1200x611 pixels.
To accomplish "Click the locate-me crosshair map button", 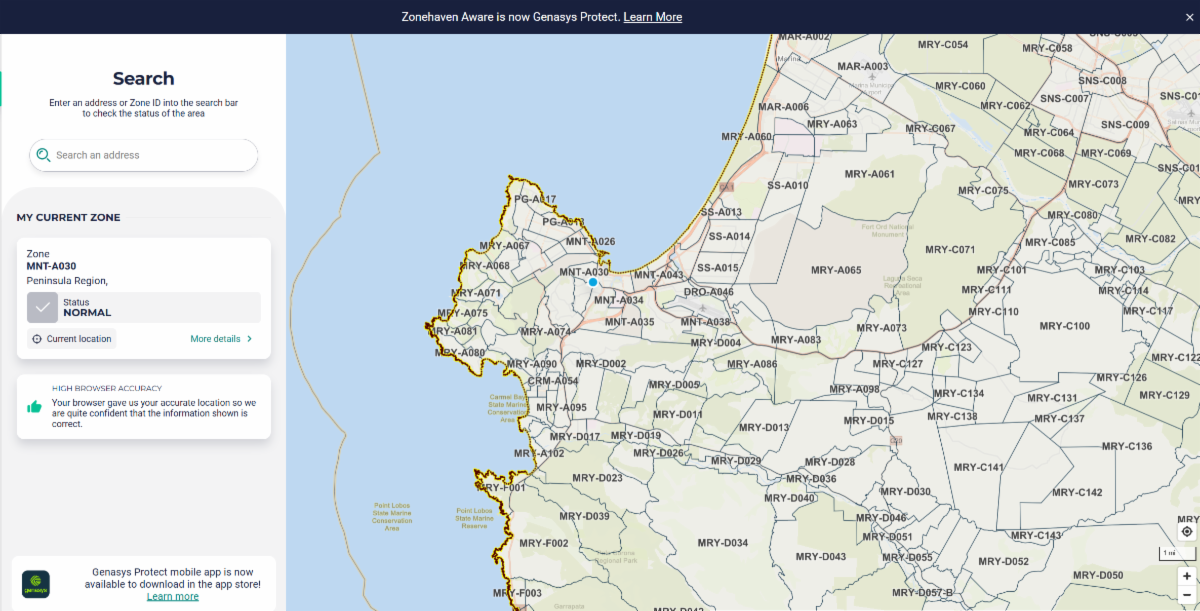I will tap(1187, 532).
